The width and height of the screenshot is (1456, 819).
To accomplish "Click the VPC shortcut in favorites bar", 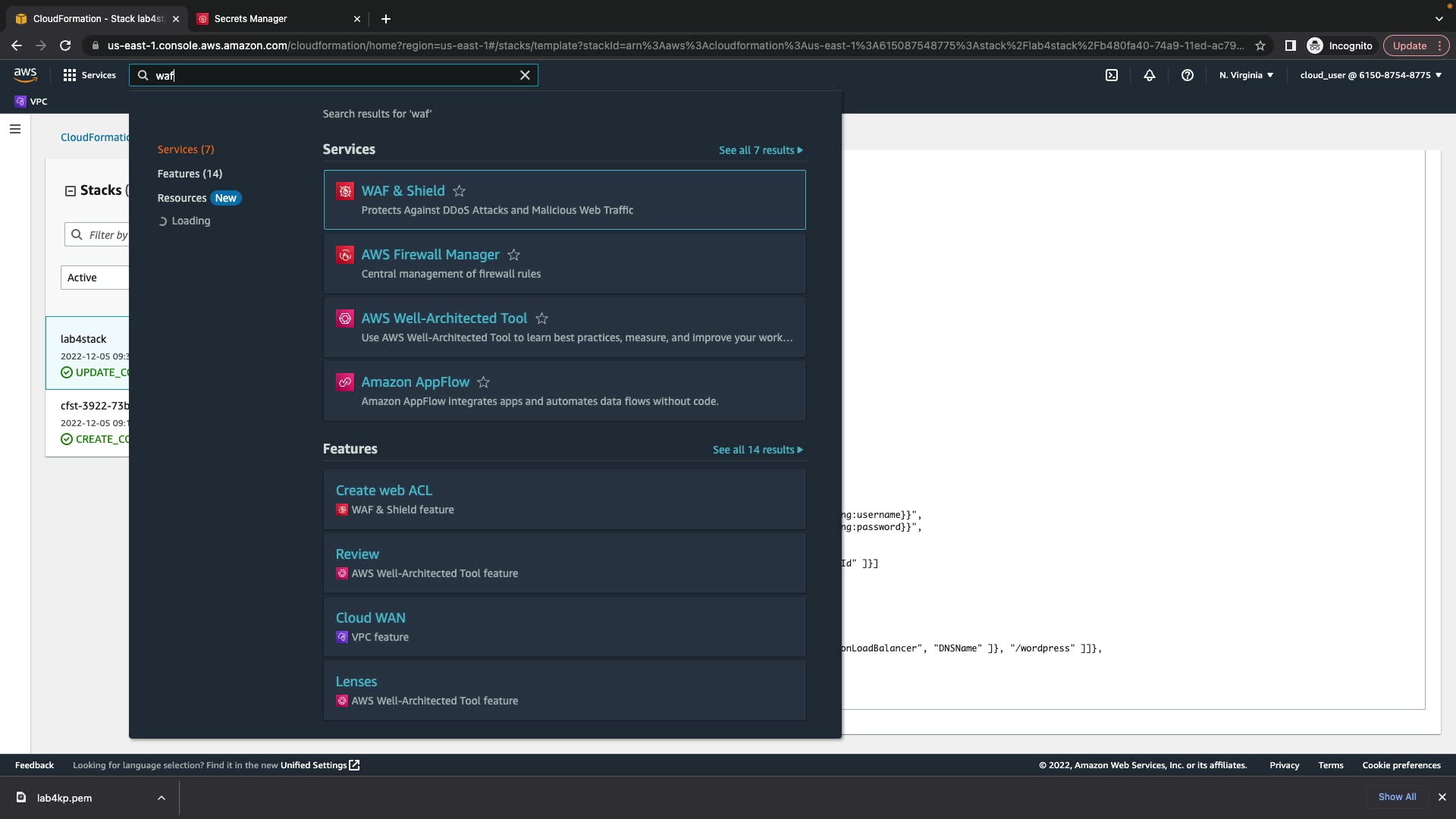I will [x=31, y=102].
